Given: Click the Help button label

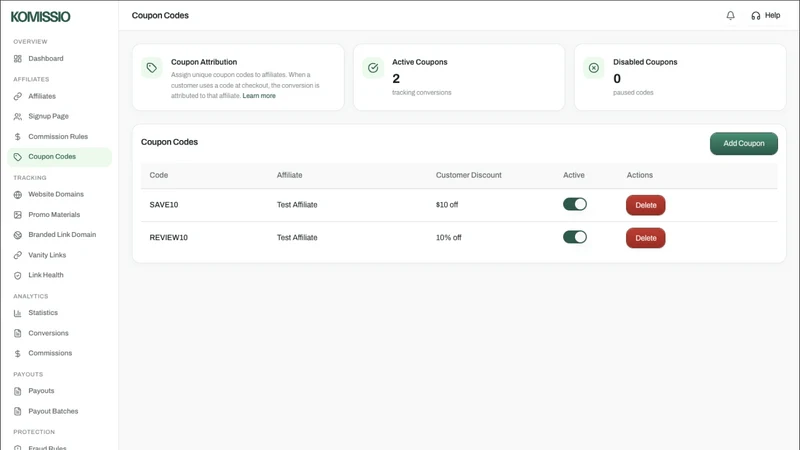Looking at the screenshot, I should click(772, 15).
